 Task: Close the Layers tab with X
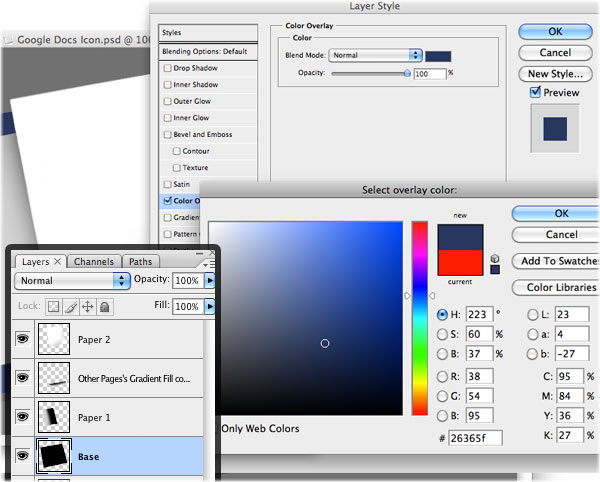[57, 261]
